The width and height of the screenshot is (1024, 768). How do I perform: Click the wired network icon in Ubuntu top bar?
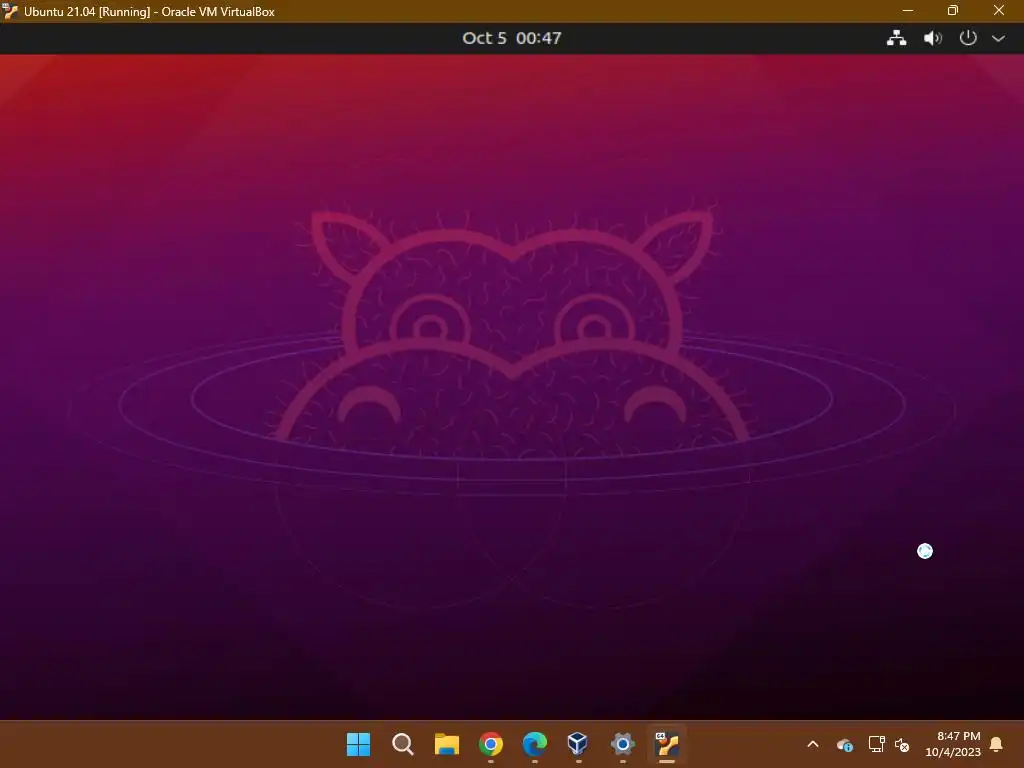[896, 38]
